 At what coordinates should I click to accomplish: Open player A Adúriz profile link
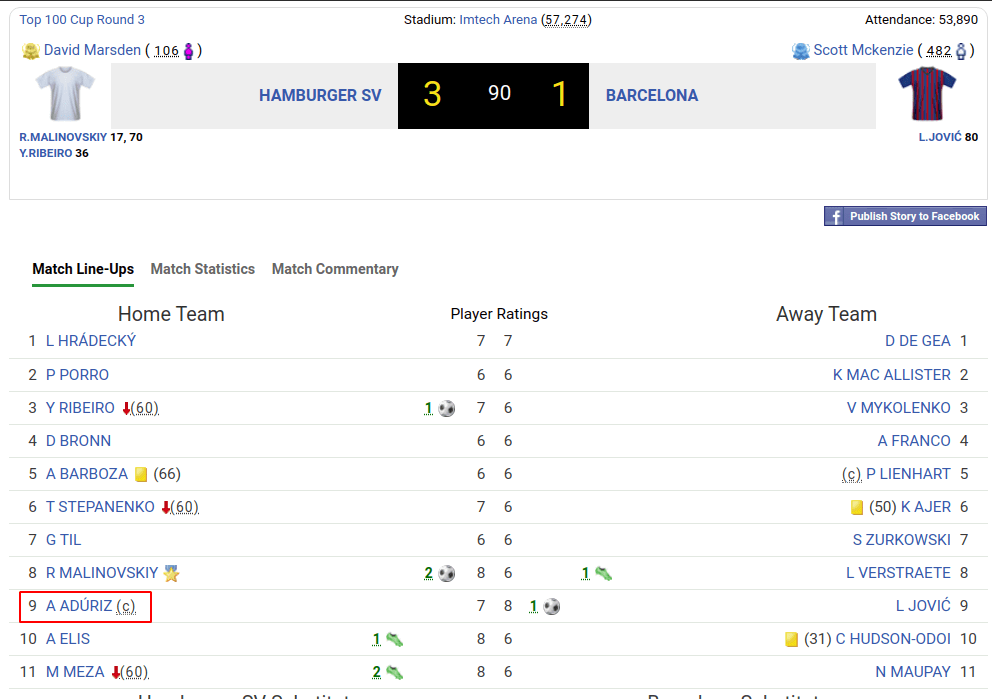pyautogui.click(x=80, y=606)
